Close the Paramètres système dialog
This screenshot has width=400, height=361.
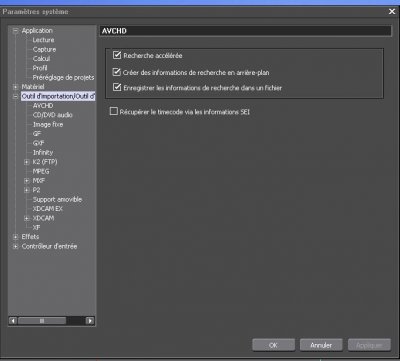click(392, 12)
